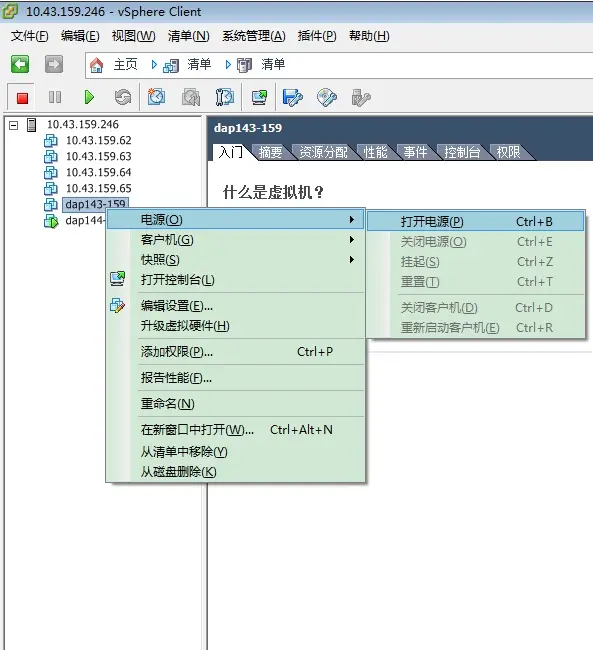Switch to the 性能 tab

(375, 152)
